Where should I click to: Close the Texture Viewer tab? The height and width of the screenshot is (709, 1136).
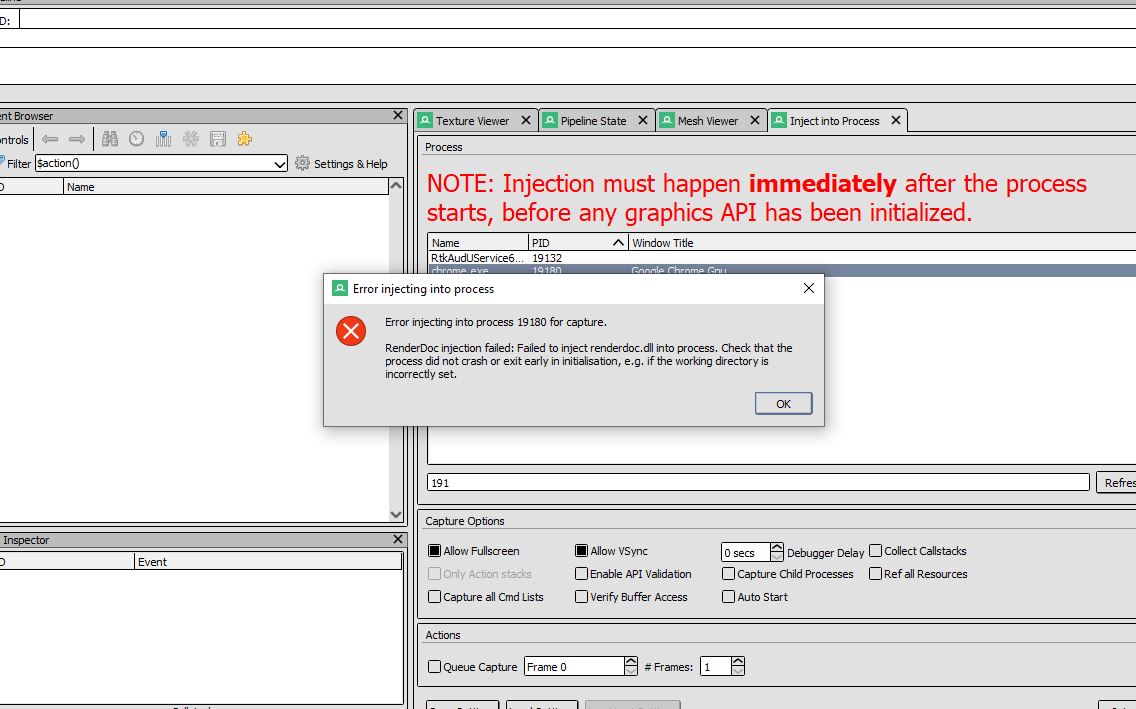pos(526,120)
